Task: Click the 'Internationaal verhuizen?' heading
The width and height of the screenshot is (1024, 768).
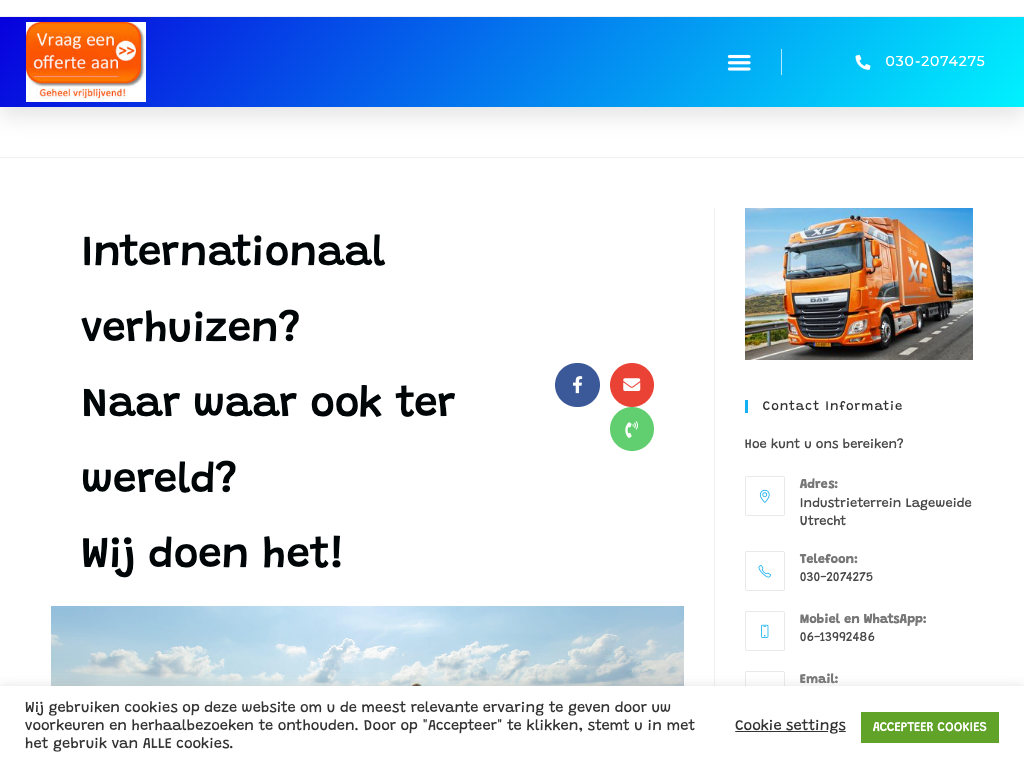Action: (x=233, y=288)
